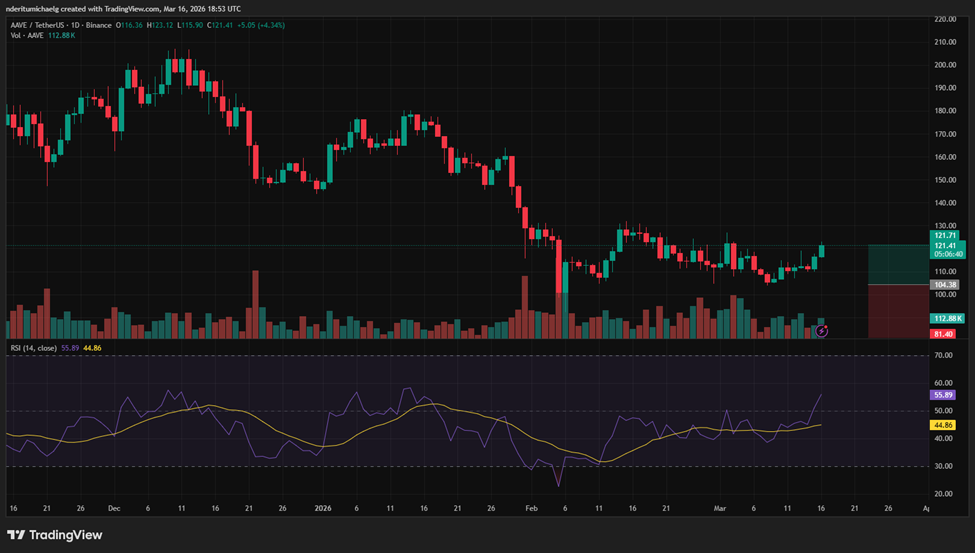The image size is (975, 553).
Task: Click the 121.41 current price label
Action: click(x=946, y=245)
